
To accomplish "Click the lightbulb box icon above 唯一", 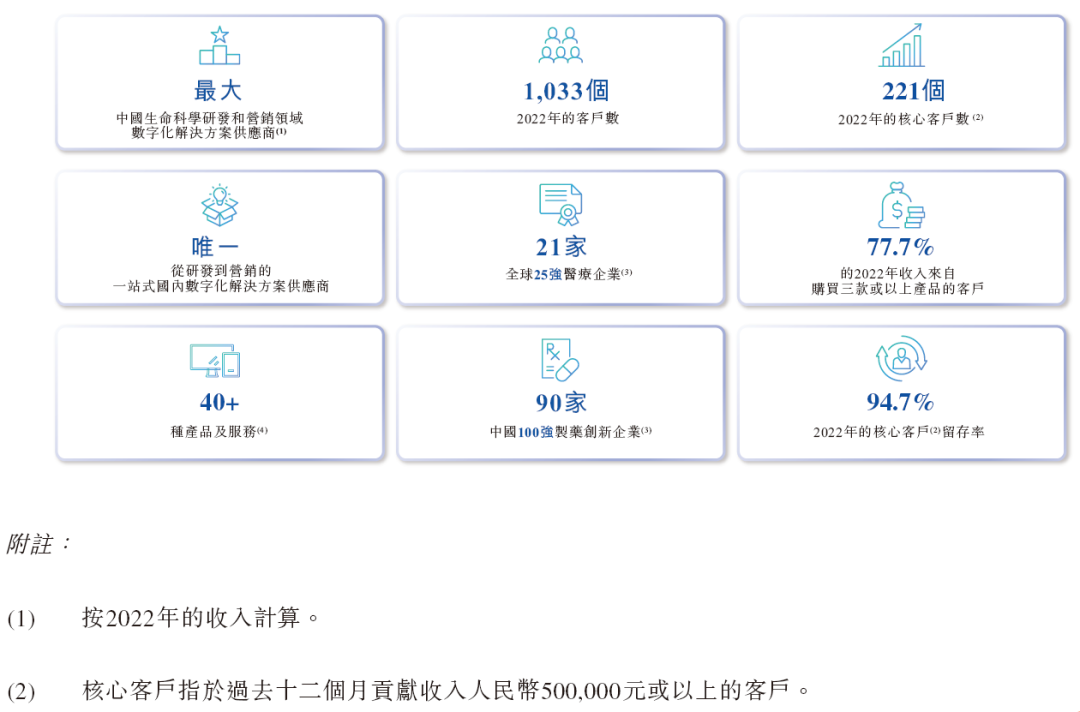I will [x=219, y=205].
